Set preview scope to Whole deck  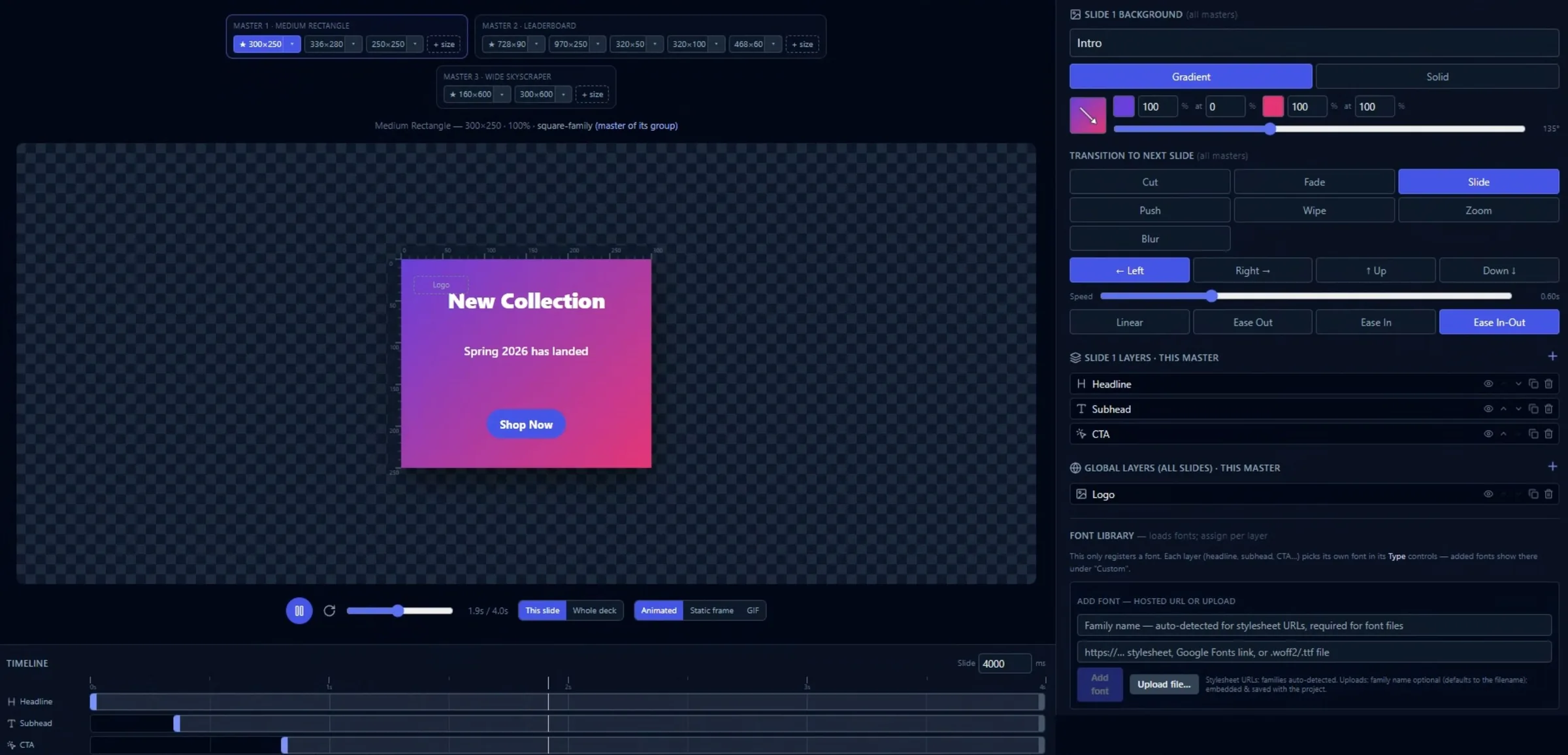(x=595, y=611)
